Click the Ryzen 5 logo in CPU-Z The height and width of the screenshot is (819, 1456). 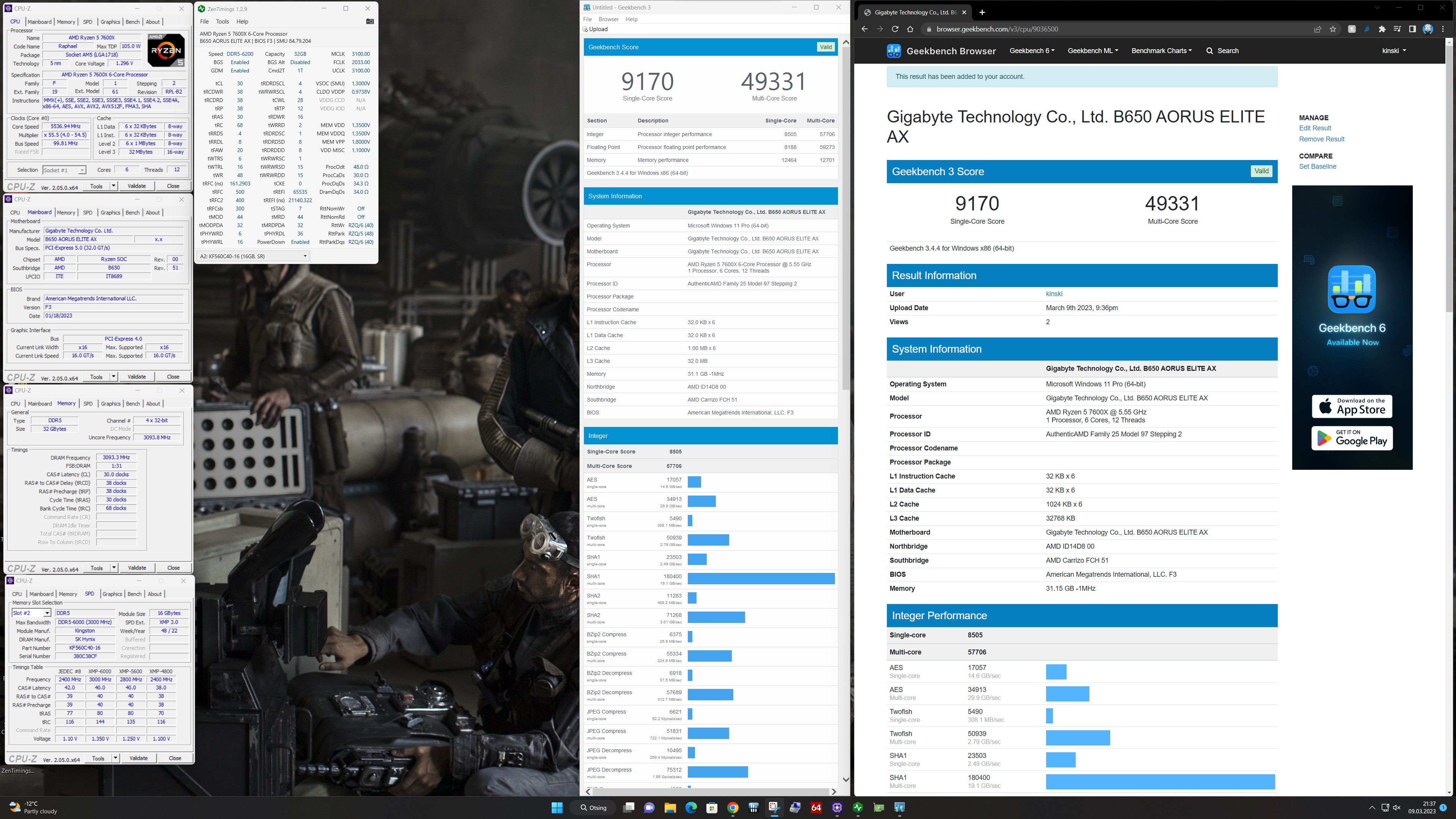166,50
